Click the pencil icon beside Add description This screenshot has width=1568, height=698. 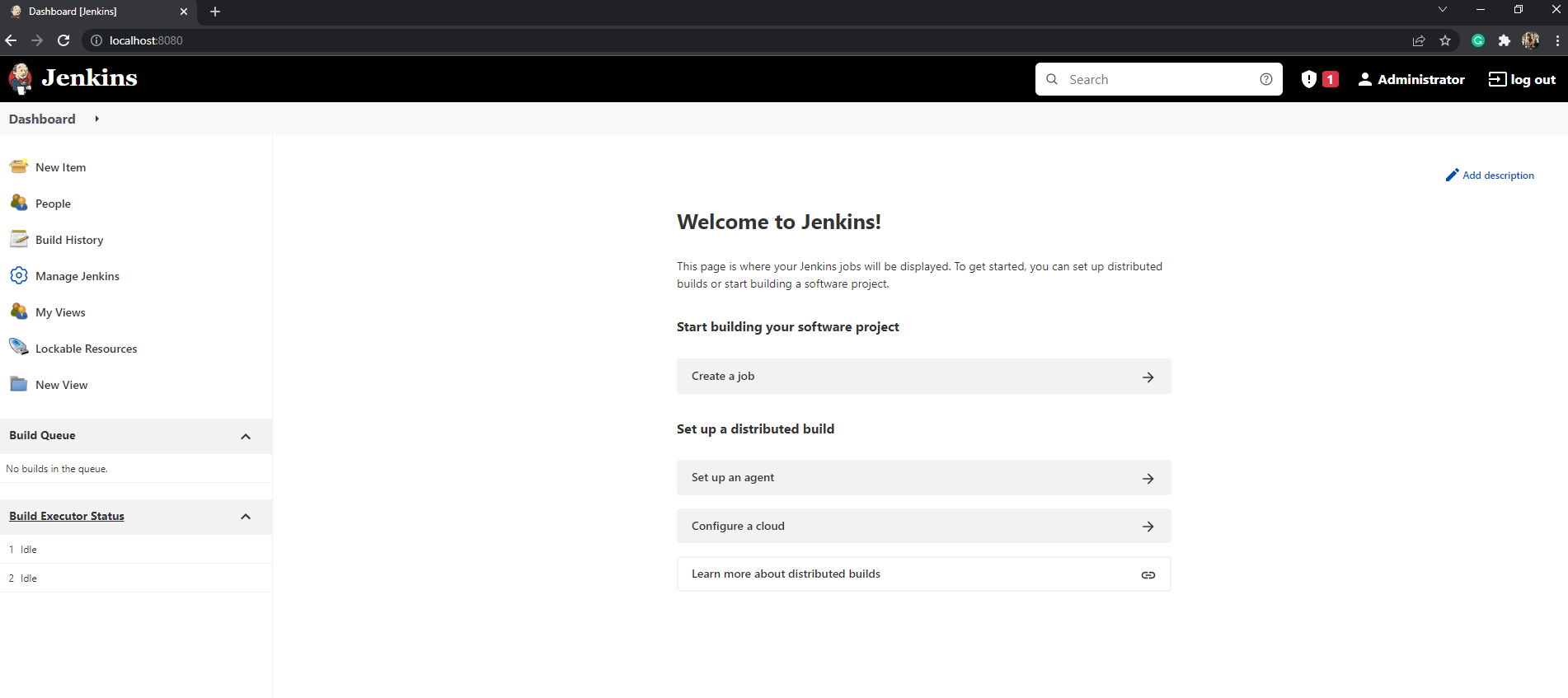click(1453, 175)
